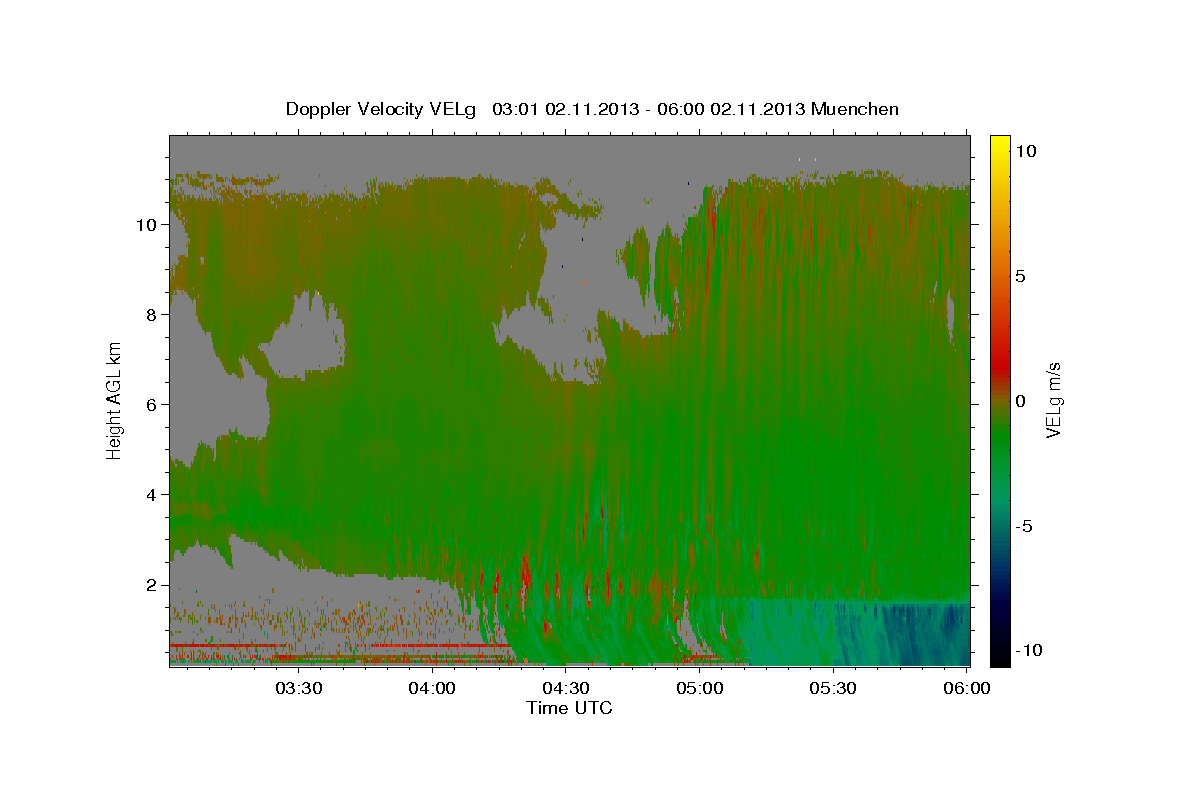Click the yellow top of the colorbar

click(999, 143)
